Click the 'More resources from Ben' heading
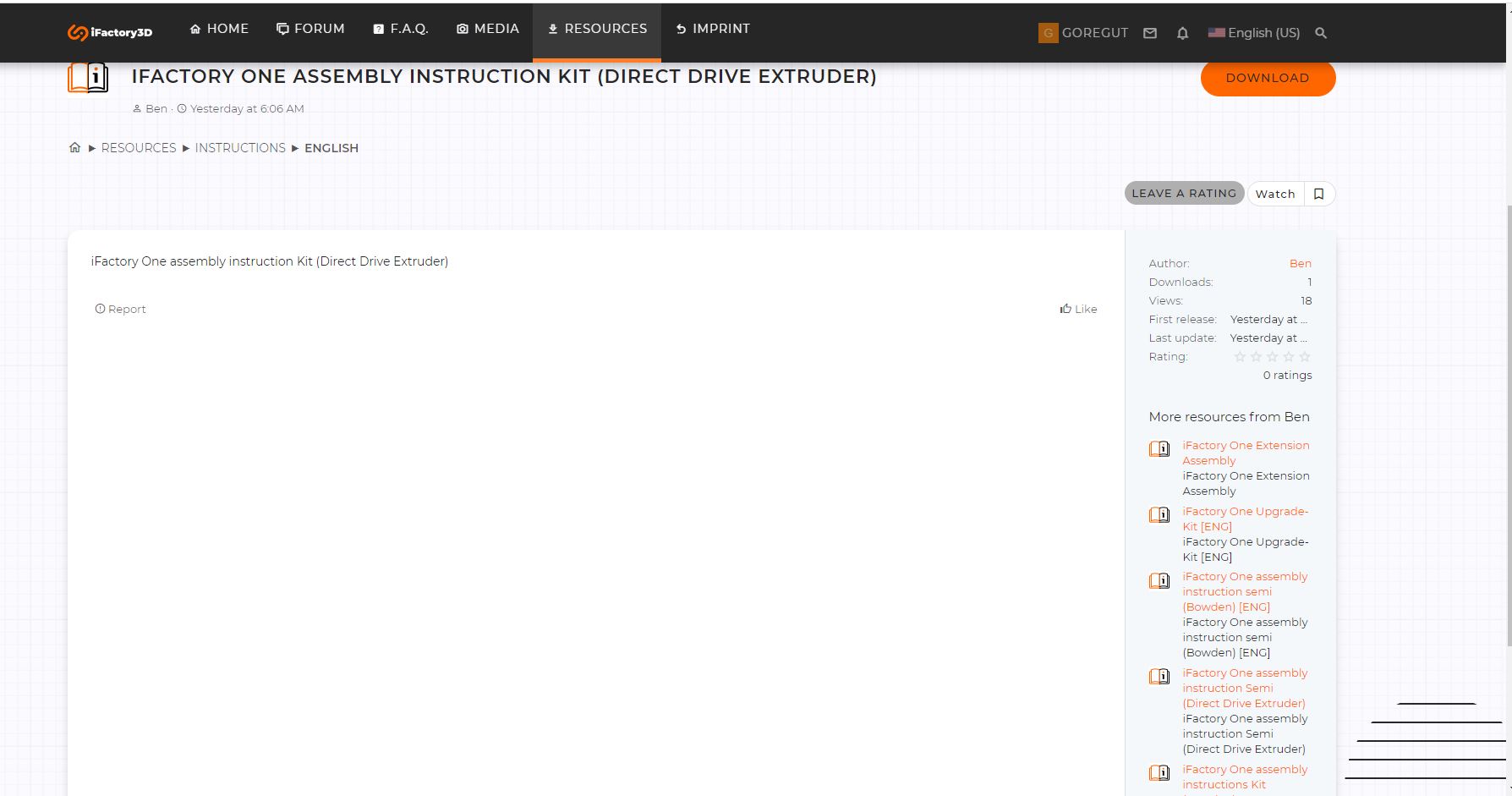This screenshot has width=1512, height=796. point(1229,416)
